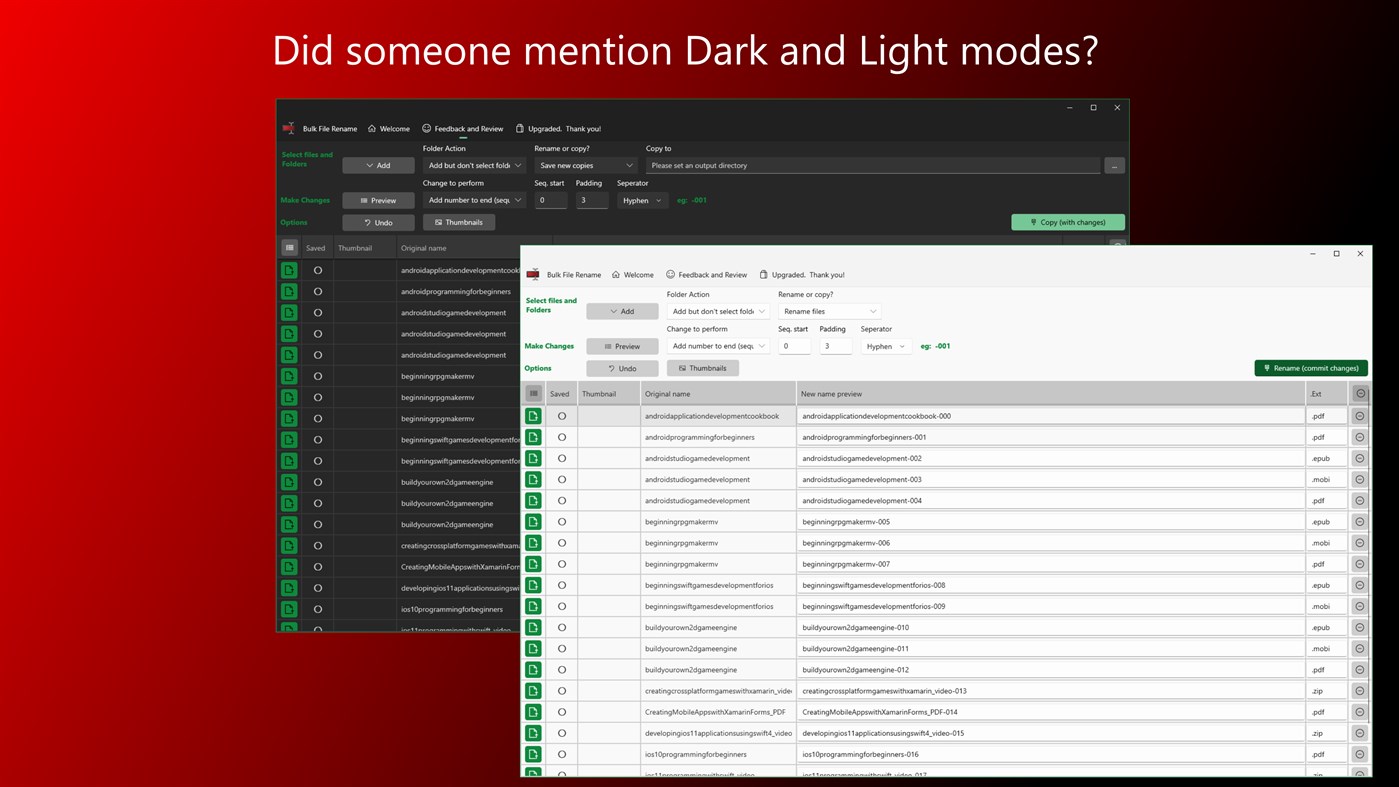The height and width of the screenshot is (787, 1399).
Task: Click green file icon of androidprogrammingforbeginners row, light window
Action: pos(533,437)
